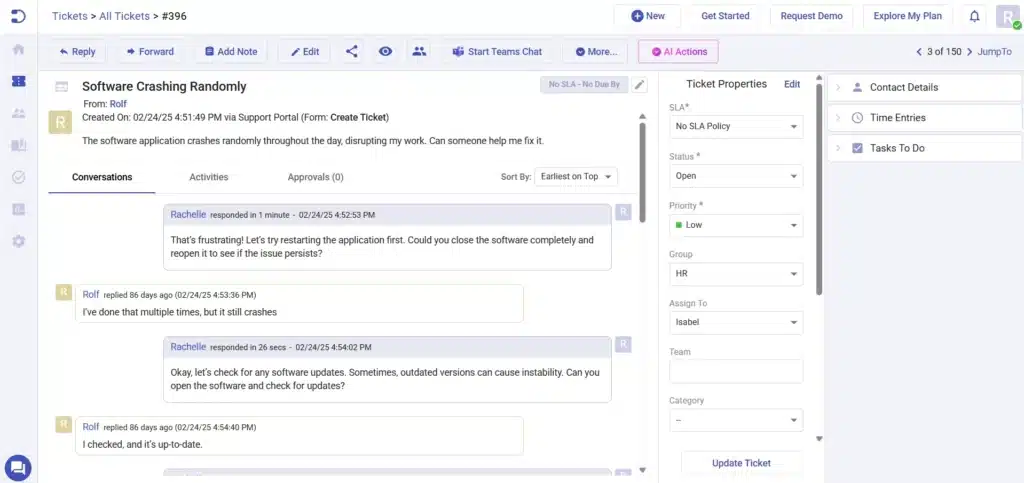
Task: Click the share ticket icon
Action: coord(351,51)
